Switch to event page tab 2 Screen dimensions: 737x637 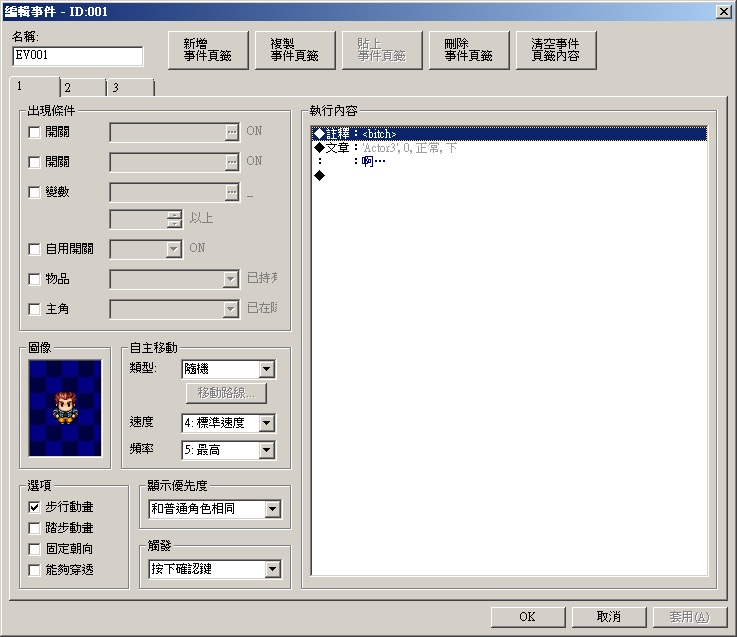coord(83,87)
